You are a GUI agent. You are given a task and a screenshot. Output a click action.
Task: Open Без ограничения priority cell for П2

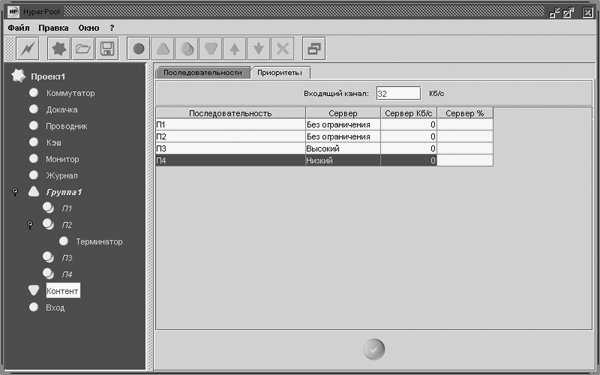[x=343, y=137]
